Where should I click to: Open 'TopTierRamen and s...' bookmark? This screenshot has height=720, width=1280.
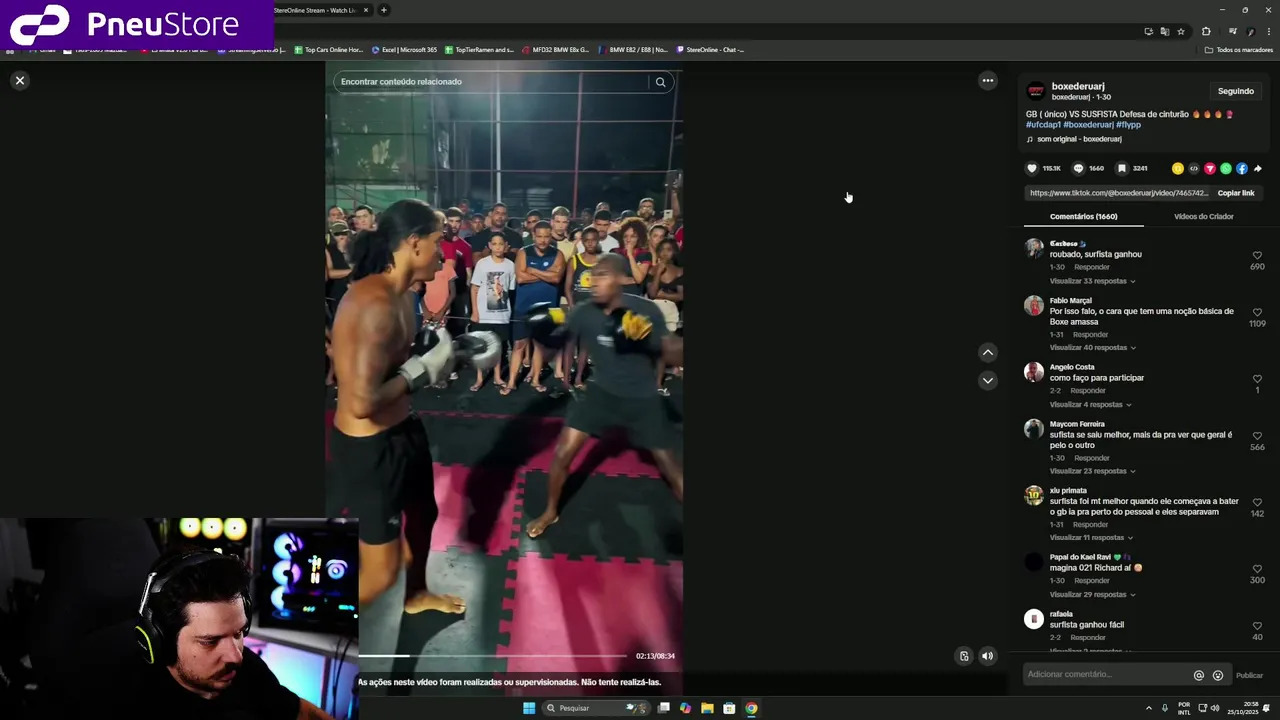(479, 49)
